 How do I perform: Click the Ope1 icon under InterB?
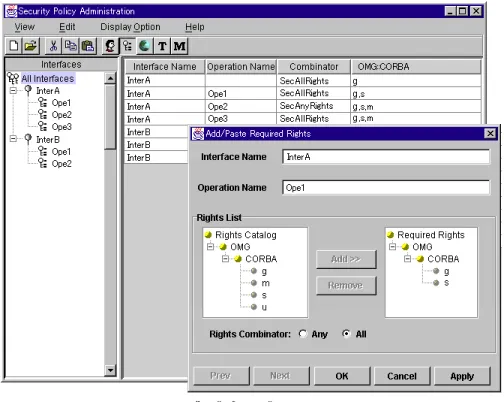[x=42, y=151]
